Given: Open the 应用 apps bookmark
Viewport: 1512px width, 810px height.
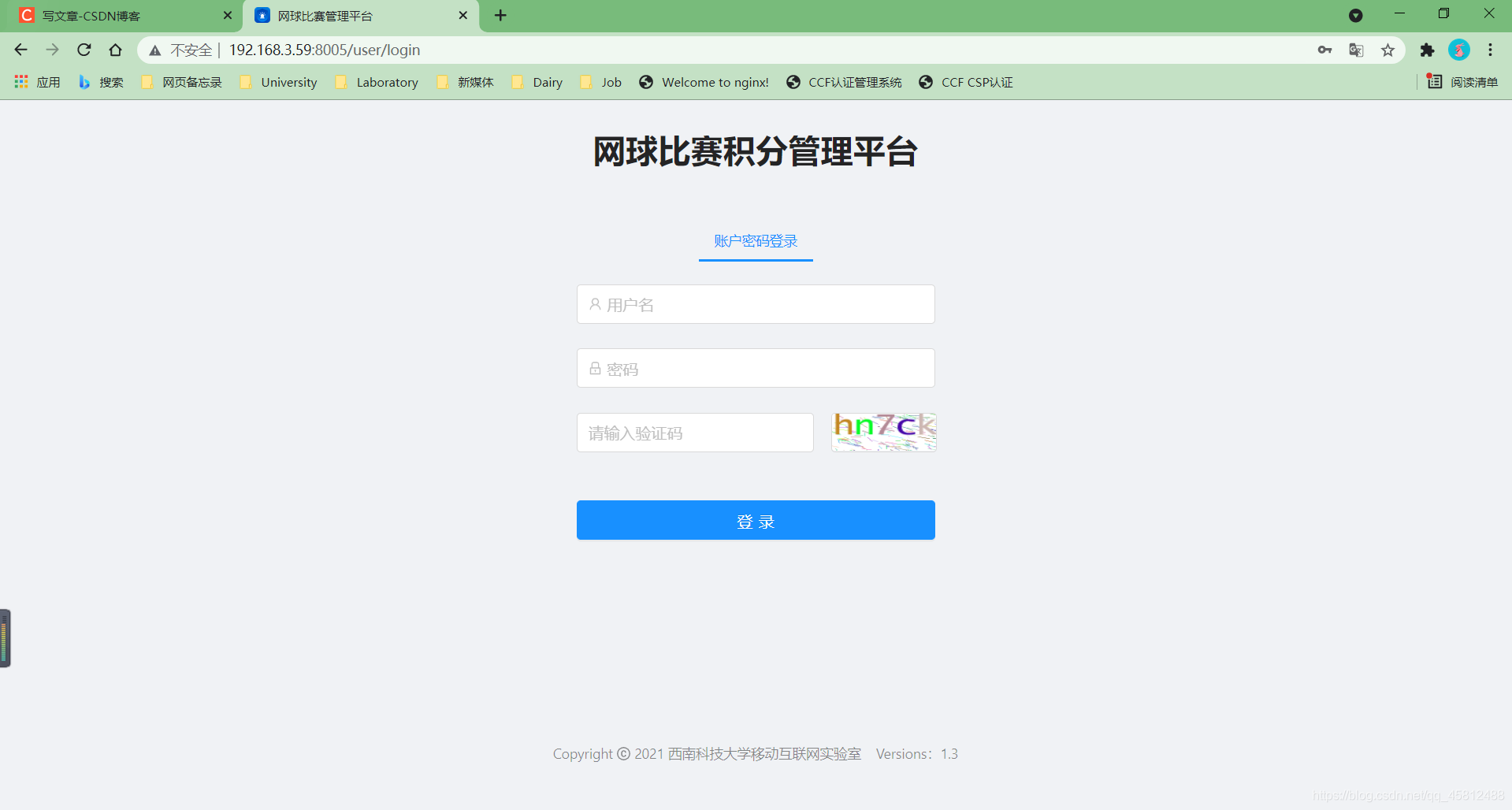Looking at the screenshot, I should [x=38, y=82].
